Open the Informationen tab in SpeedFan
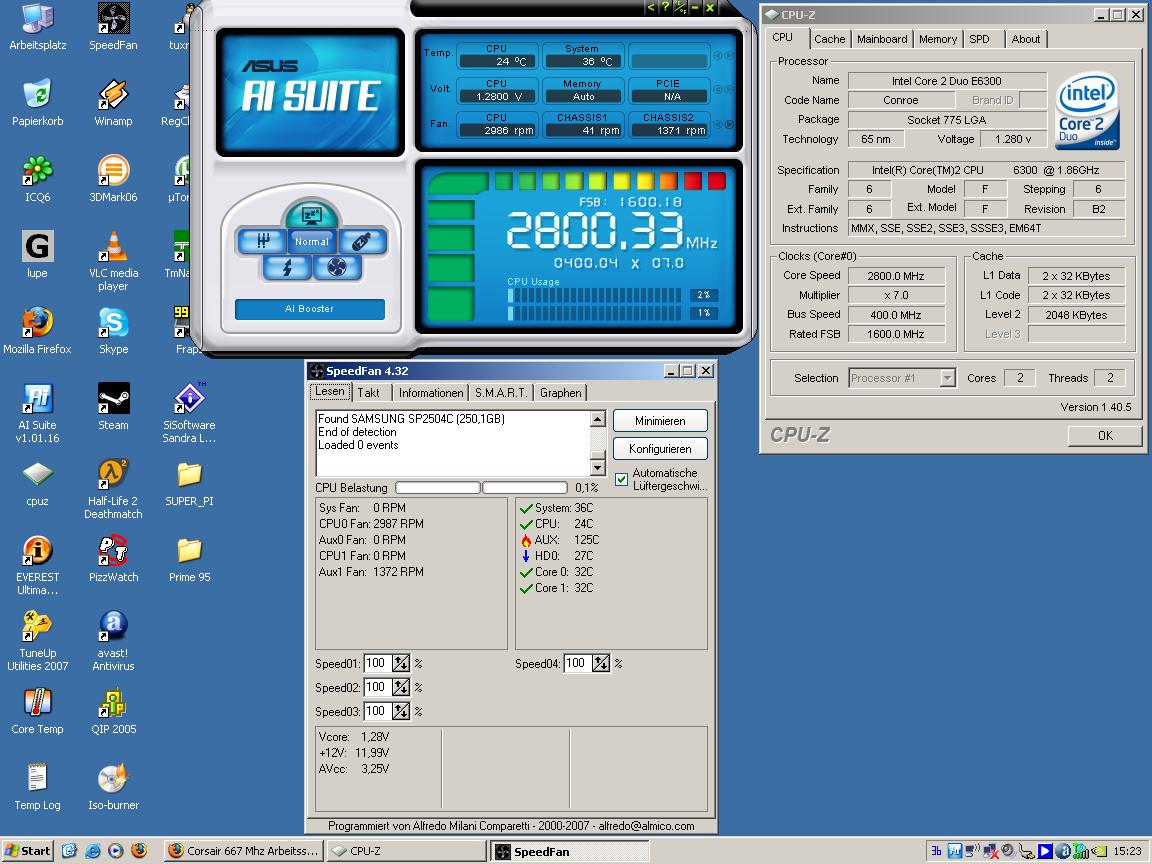The image size is (1152, 864). pos(431,393)
